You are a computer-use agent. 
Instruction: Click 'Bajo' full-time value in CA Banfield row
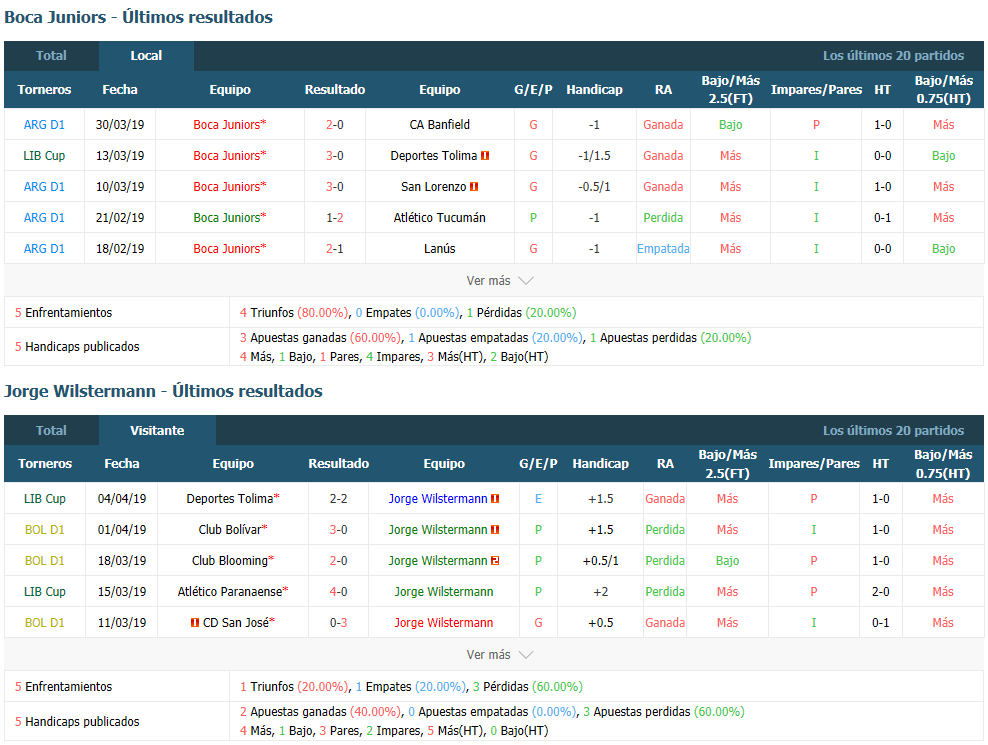click(x=730, y=125)
